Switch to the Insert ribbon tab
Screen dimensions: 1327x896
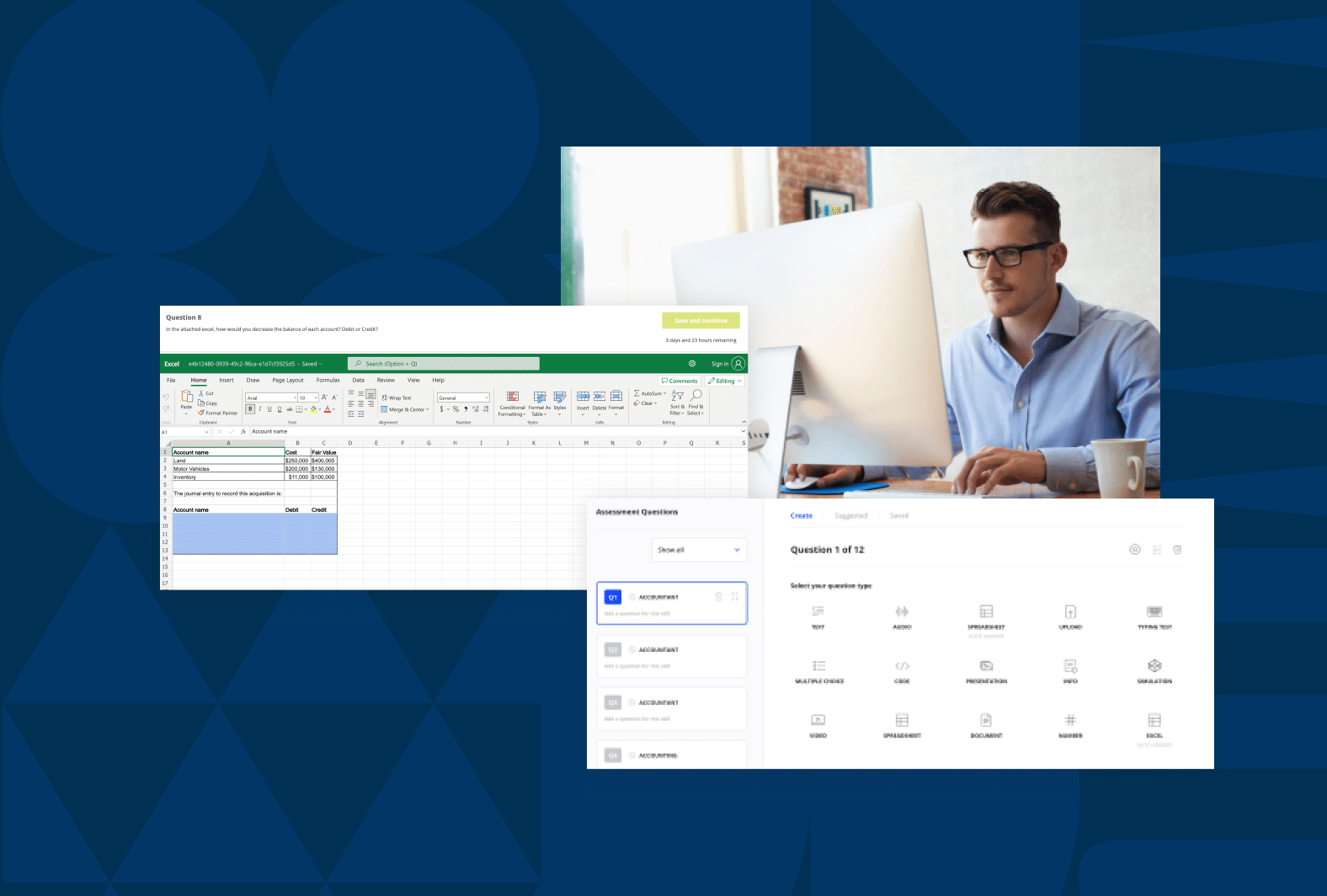[x=226, y=381]
